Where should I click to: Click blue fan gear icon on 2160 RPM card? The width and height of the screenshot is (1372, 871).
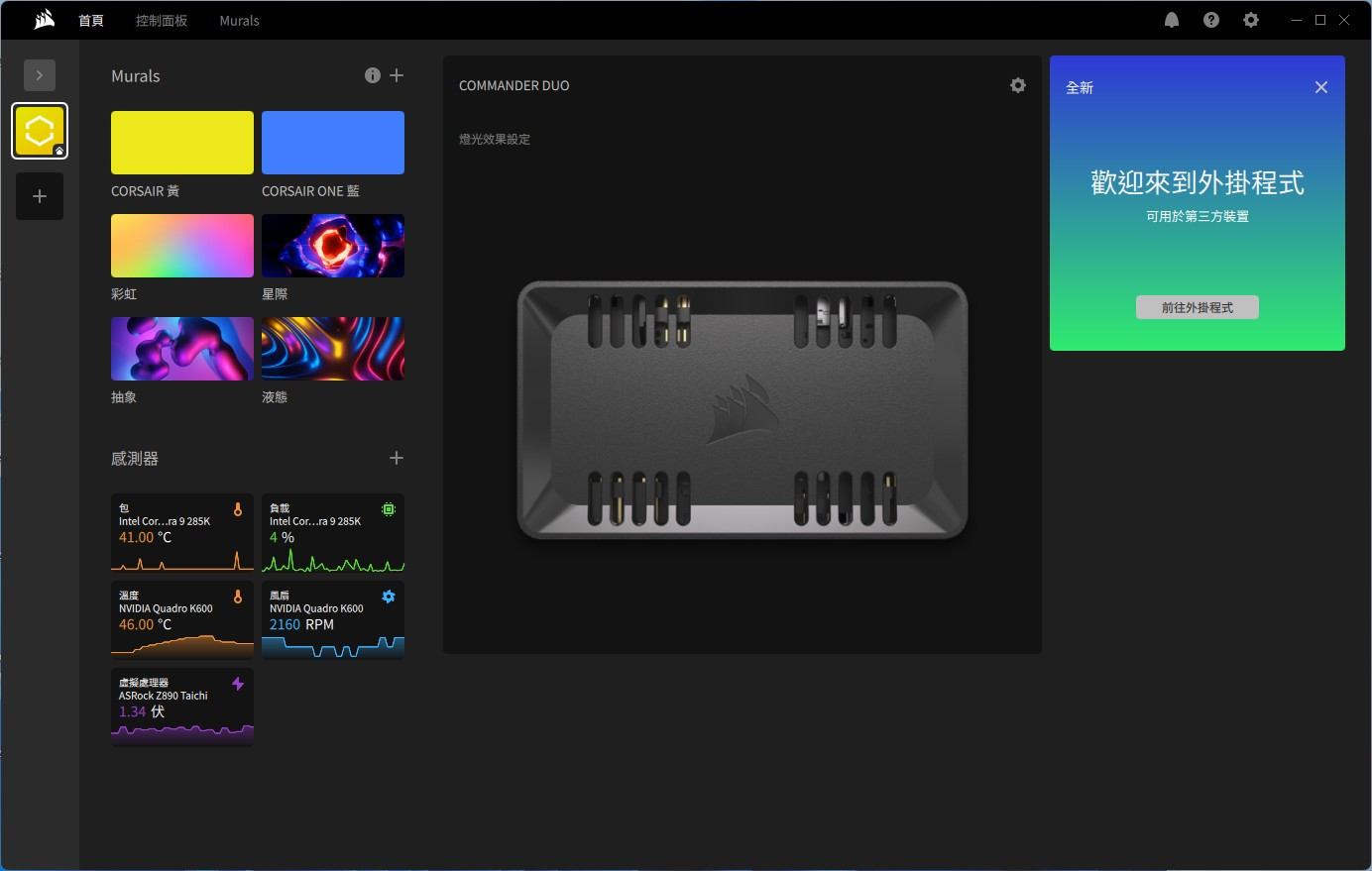point(389,597)
